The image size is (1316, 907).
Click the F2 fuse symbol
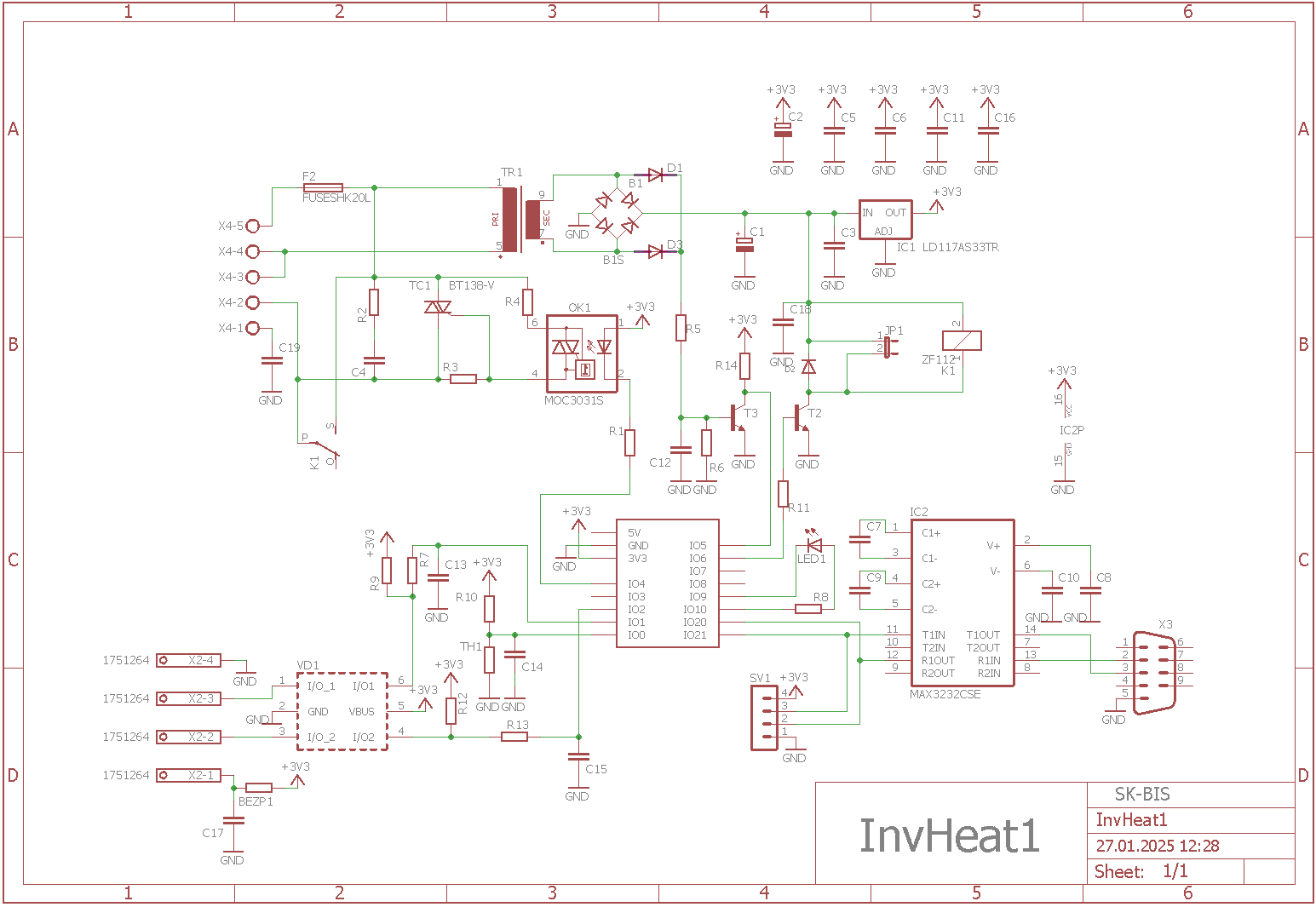tap(323, 187)
